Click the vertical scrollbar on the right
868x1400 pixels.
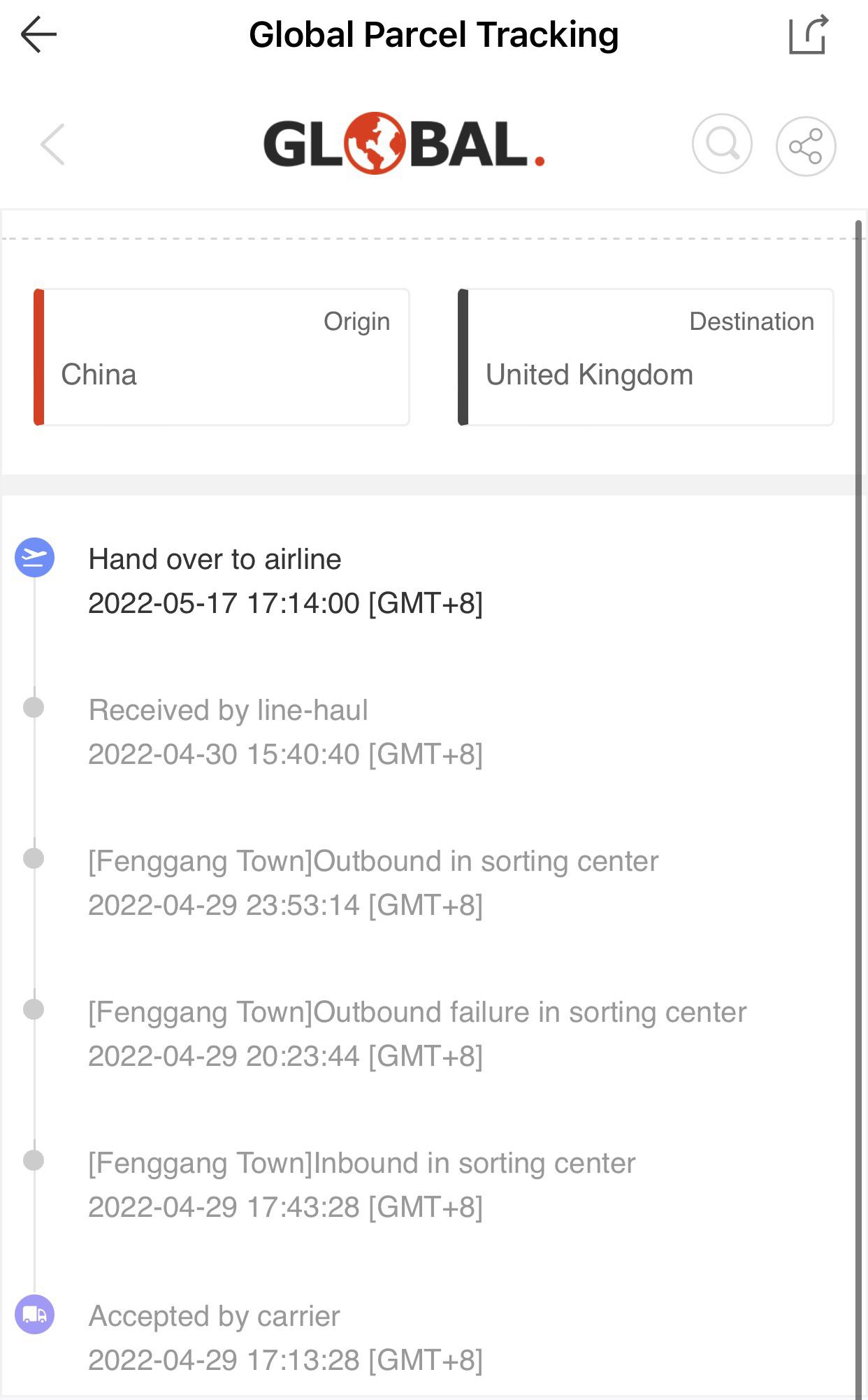pos(858,809)
